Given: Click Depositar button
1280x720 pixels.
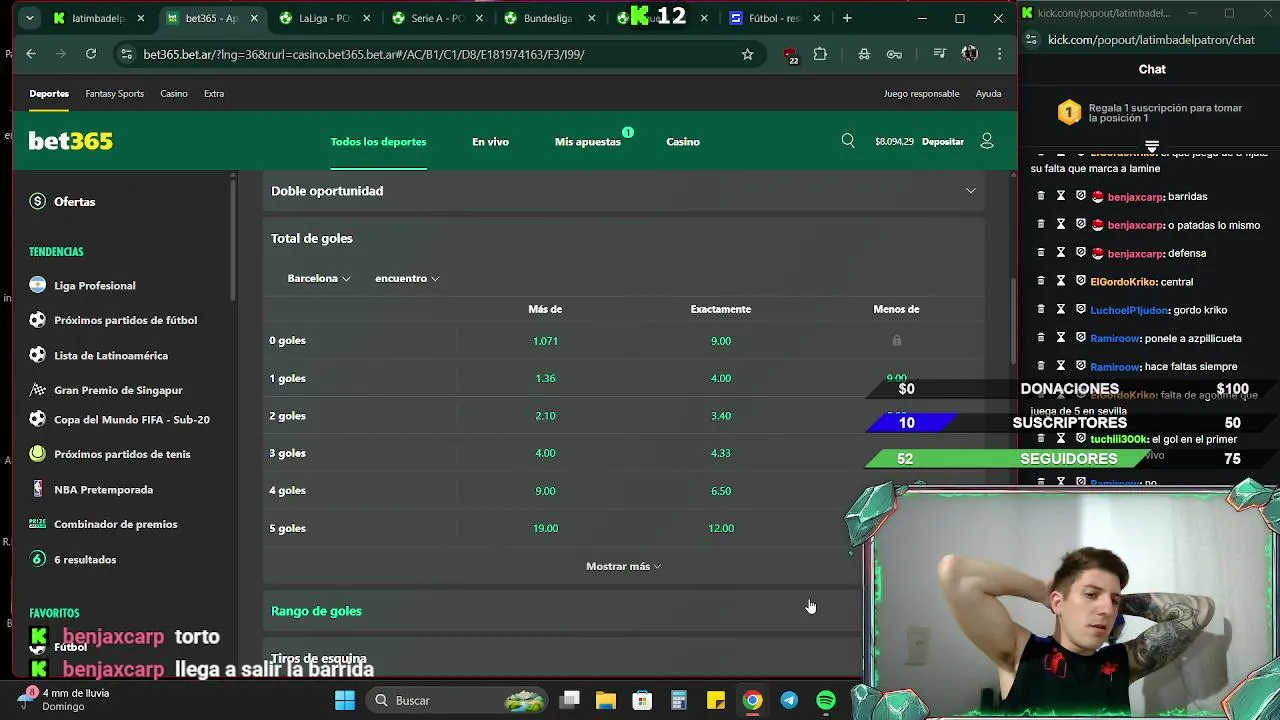Looking at the screenshot, I should pyautogui.click(x=942, y=142).
